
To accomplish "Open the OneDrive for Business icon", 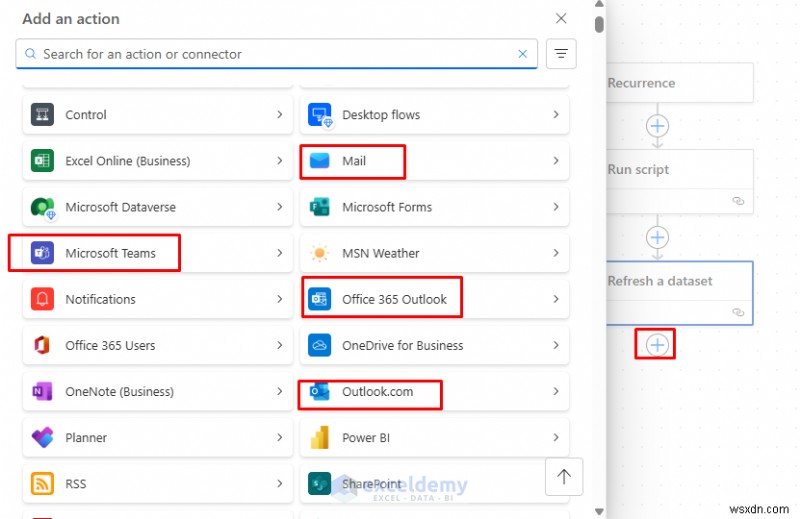I will click(x=319, y=345).
